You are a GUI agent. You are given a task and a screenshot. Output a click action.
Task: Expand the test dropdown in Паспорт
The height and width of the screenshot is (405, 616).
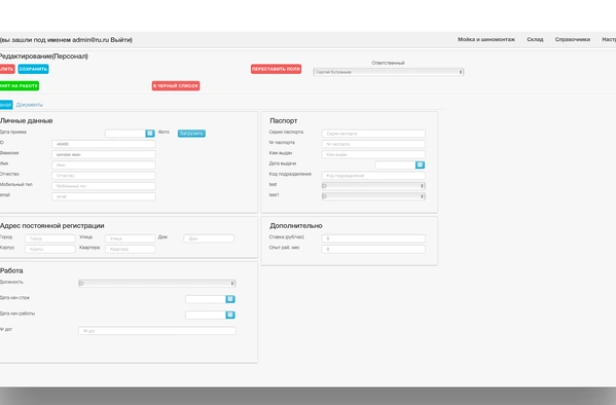pos(373,186)
